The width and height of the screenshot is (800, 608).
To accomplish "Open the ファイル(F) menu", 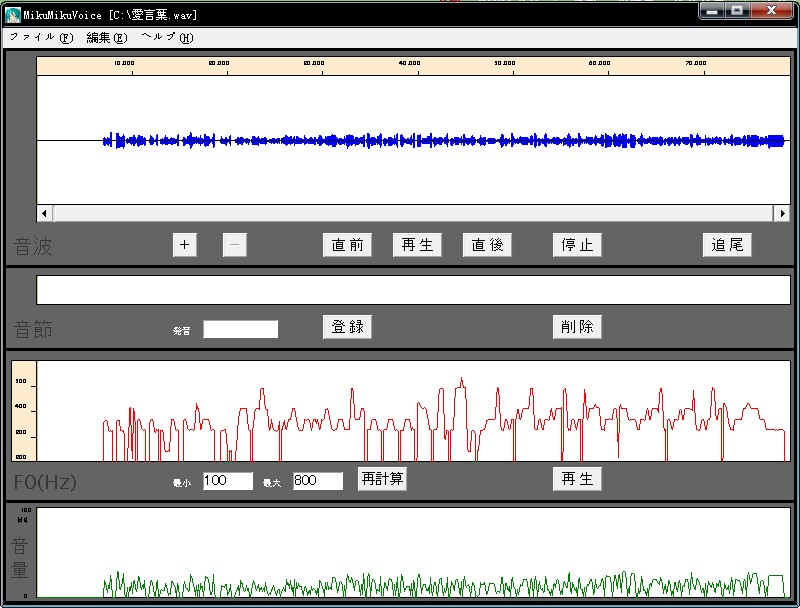I will tap(41, 37).
